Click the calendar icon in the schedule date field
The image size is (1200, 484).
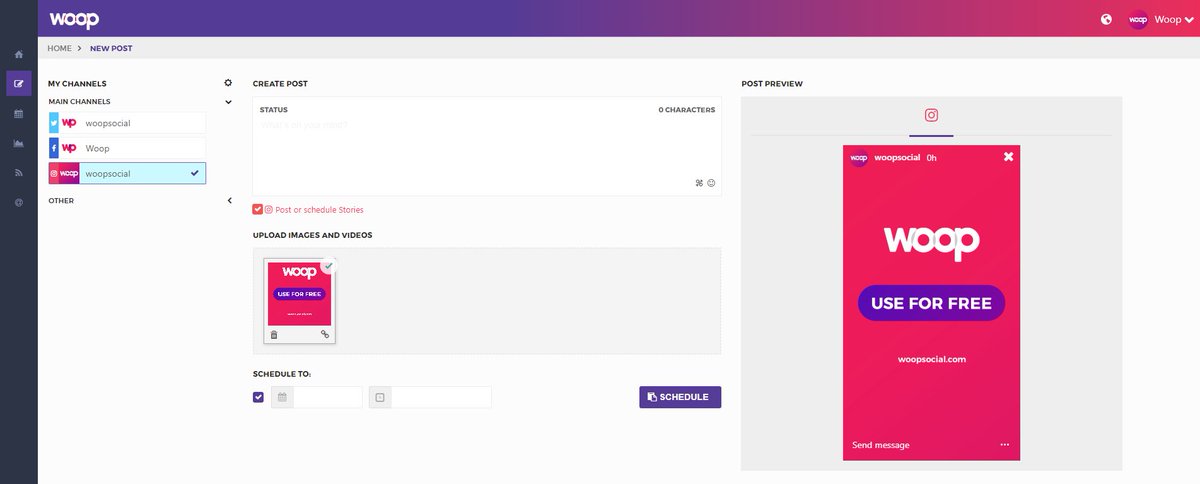click(282, 397)
